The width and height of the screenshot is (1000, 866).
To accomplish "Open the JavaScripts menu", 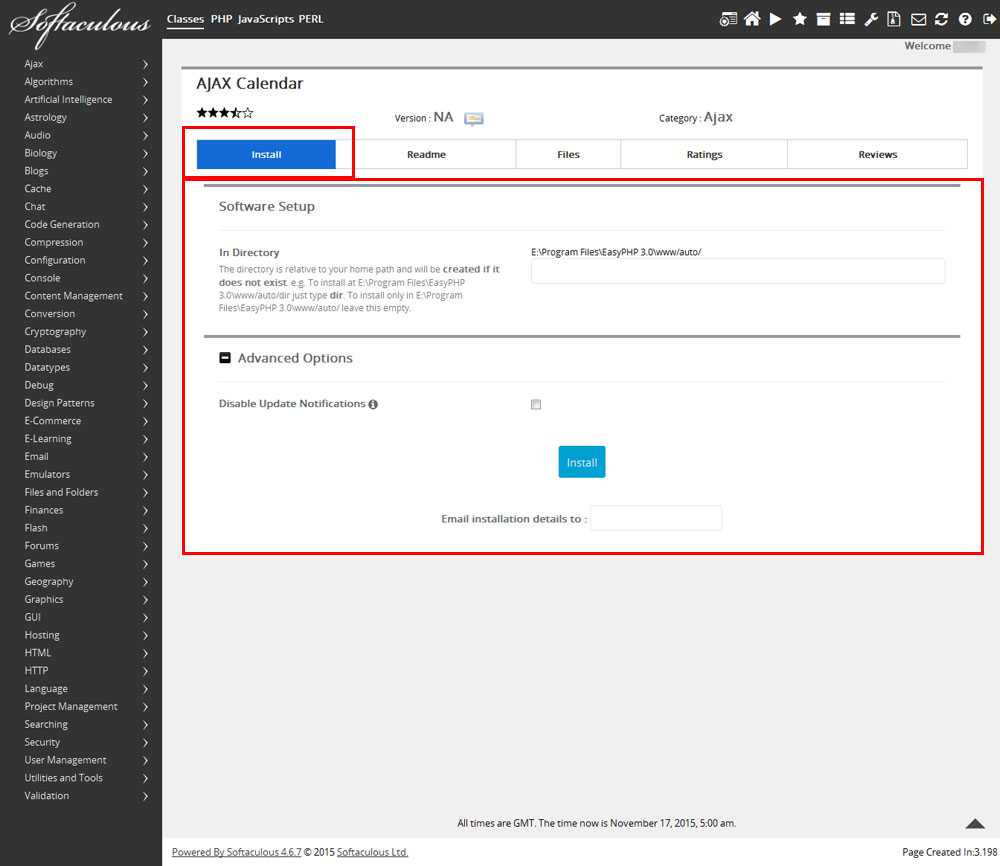I will (265, 19).
